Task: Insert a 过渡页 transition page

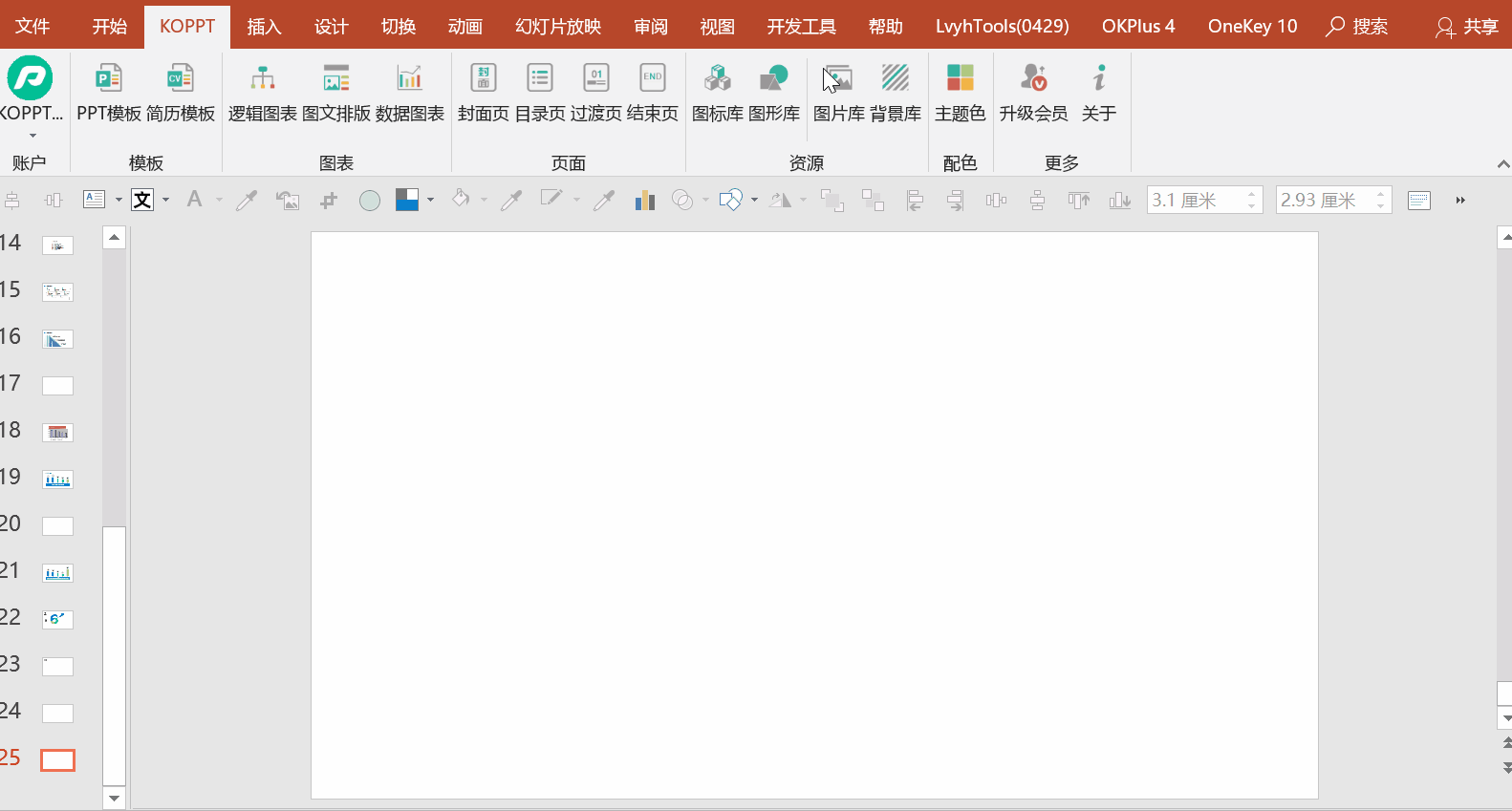Action: pyautogui.click(x=596, y=92)
